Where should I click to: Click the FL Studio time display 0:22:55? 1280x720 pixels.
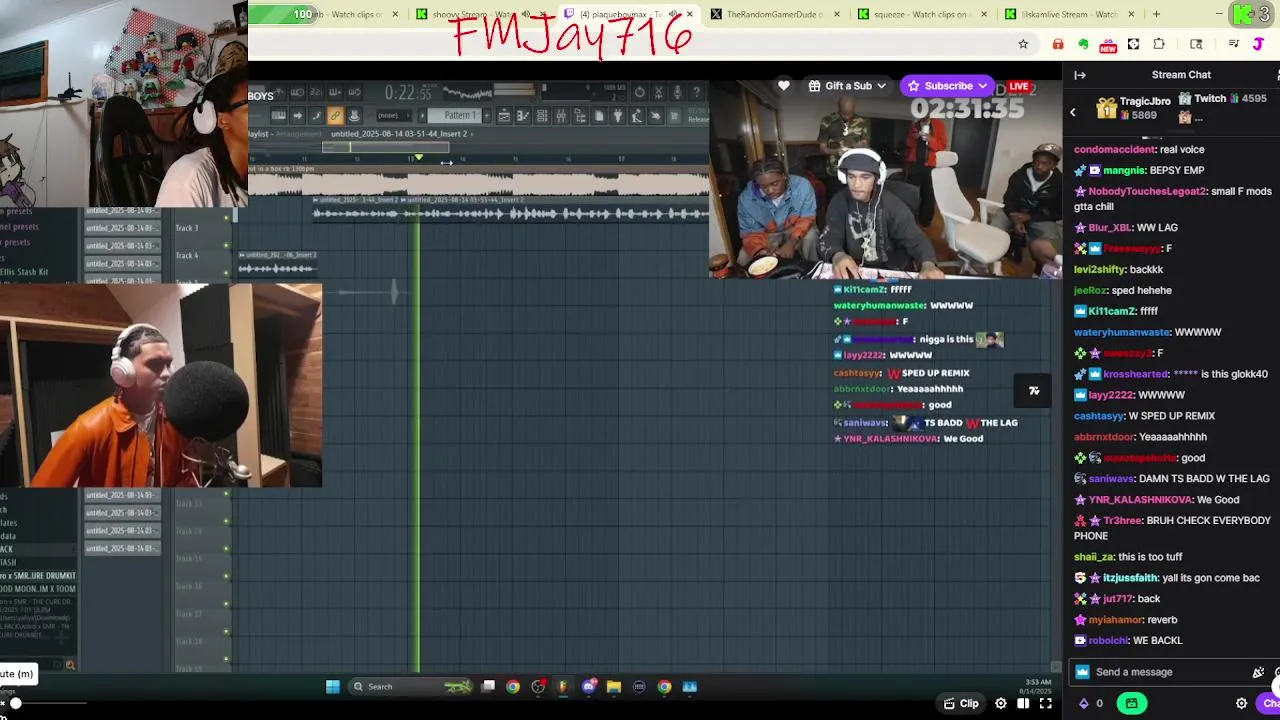tap(408, 93)
